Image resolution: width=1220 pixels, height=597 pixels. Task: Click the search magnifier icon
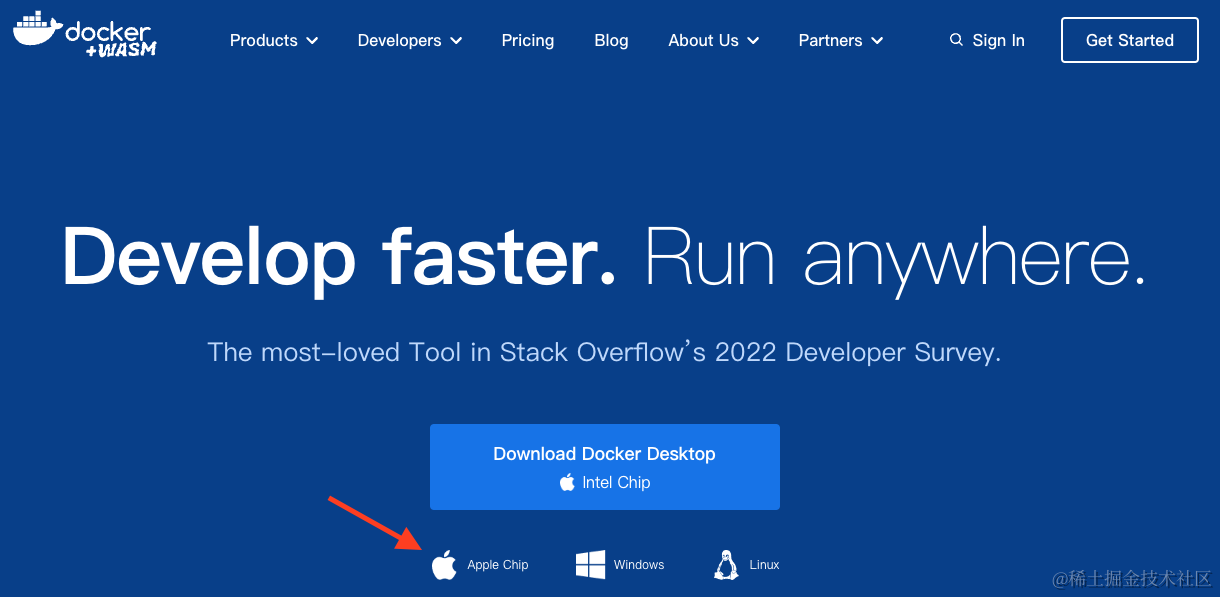click(x=955, y=40)
